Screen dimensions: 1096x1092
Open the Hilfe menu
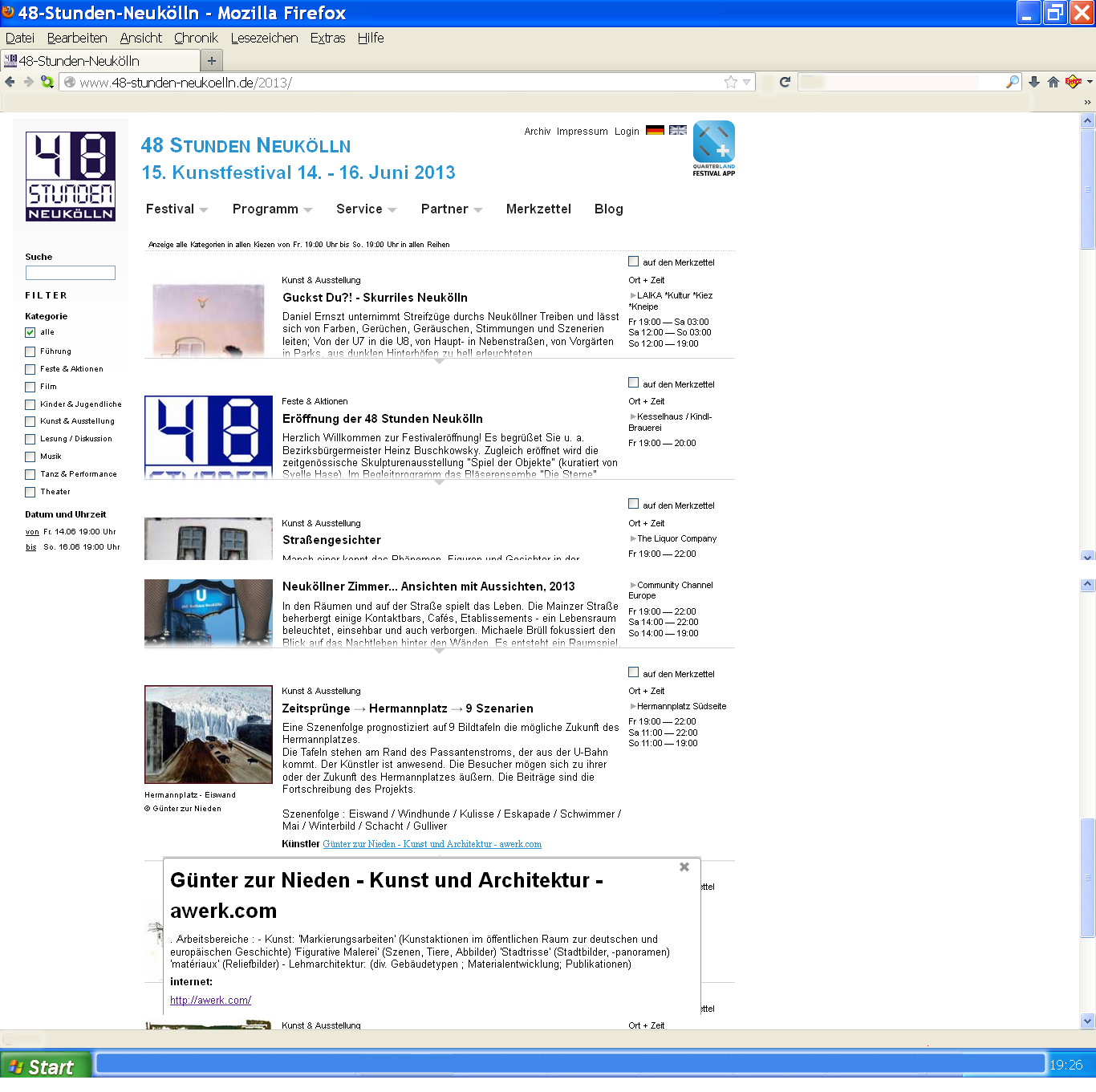[x=371, y=38]
